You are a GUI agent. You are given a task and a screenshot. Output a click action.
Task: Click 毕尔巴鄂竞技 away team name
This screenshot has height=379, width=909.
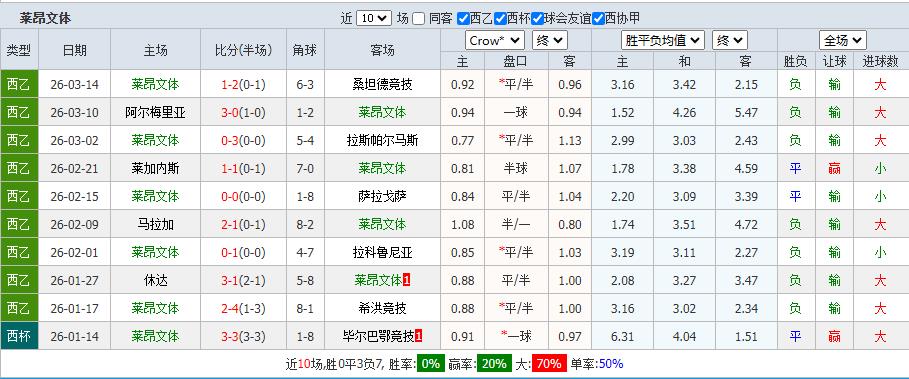coord(379,336)
